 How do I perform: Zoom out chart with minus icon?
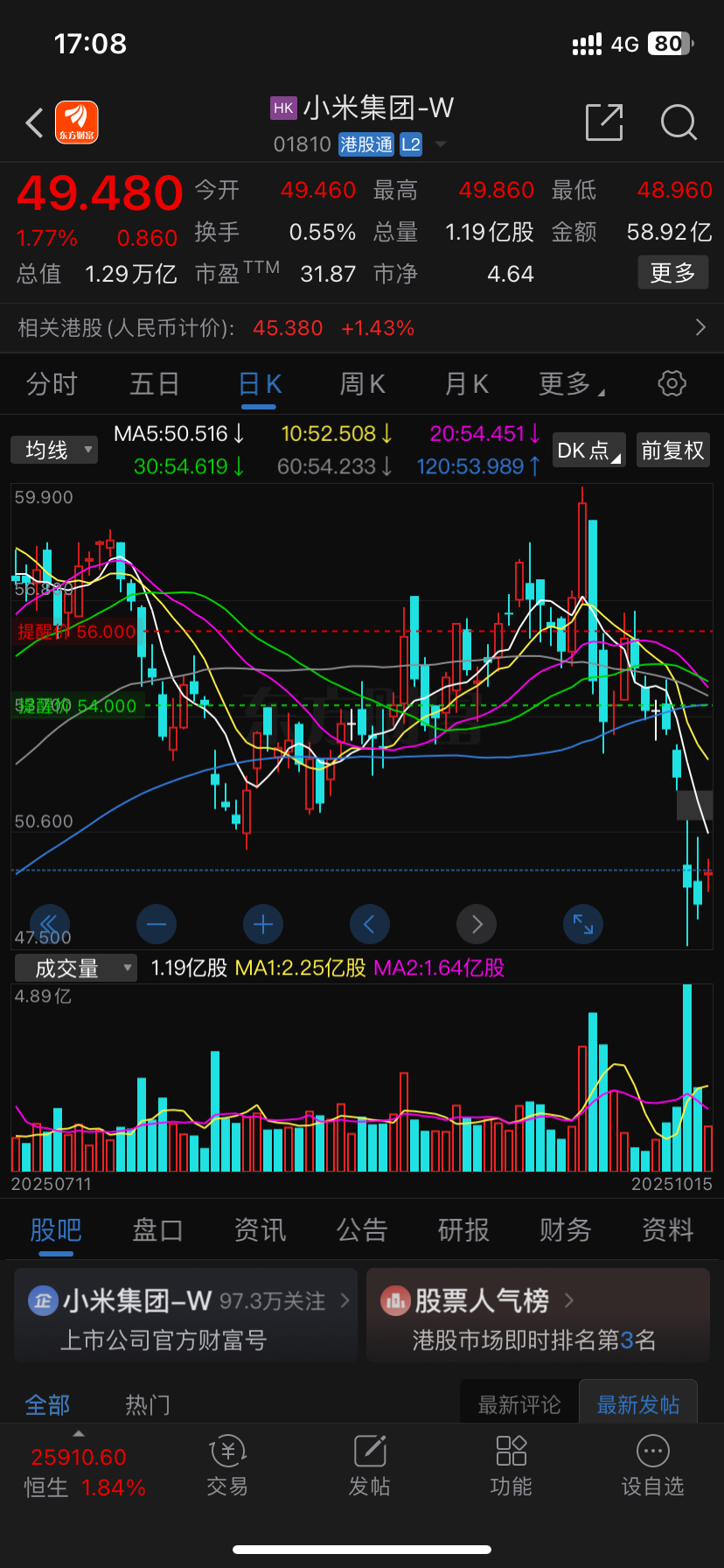pos(157,924)
